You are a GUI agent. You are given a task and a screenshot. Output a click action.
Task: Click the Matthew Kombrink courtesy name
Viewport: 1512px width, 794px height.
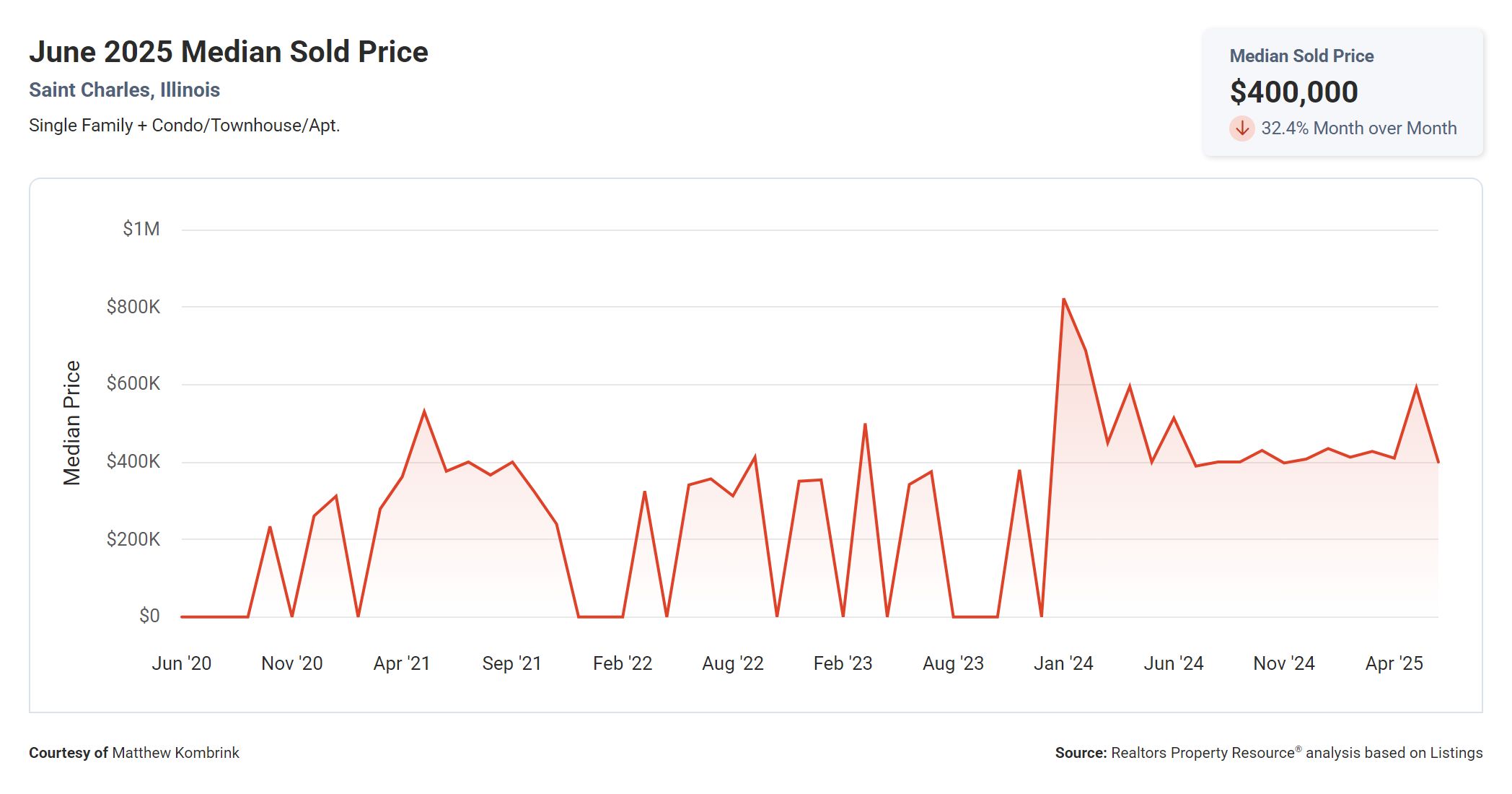175,753
